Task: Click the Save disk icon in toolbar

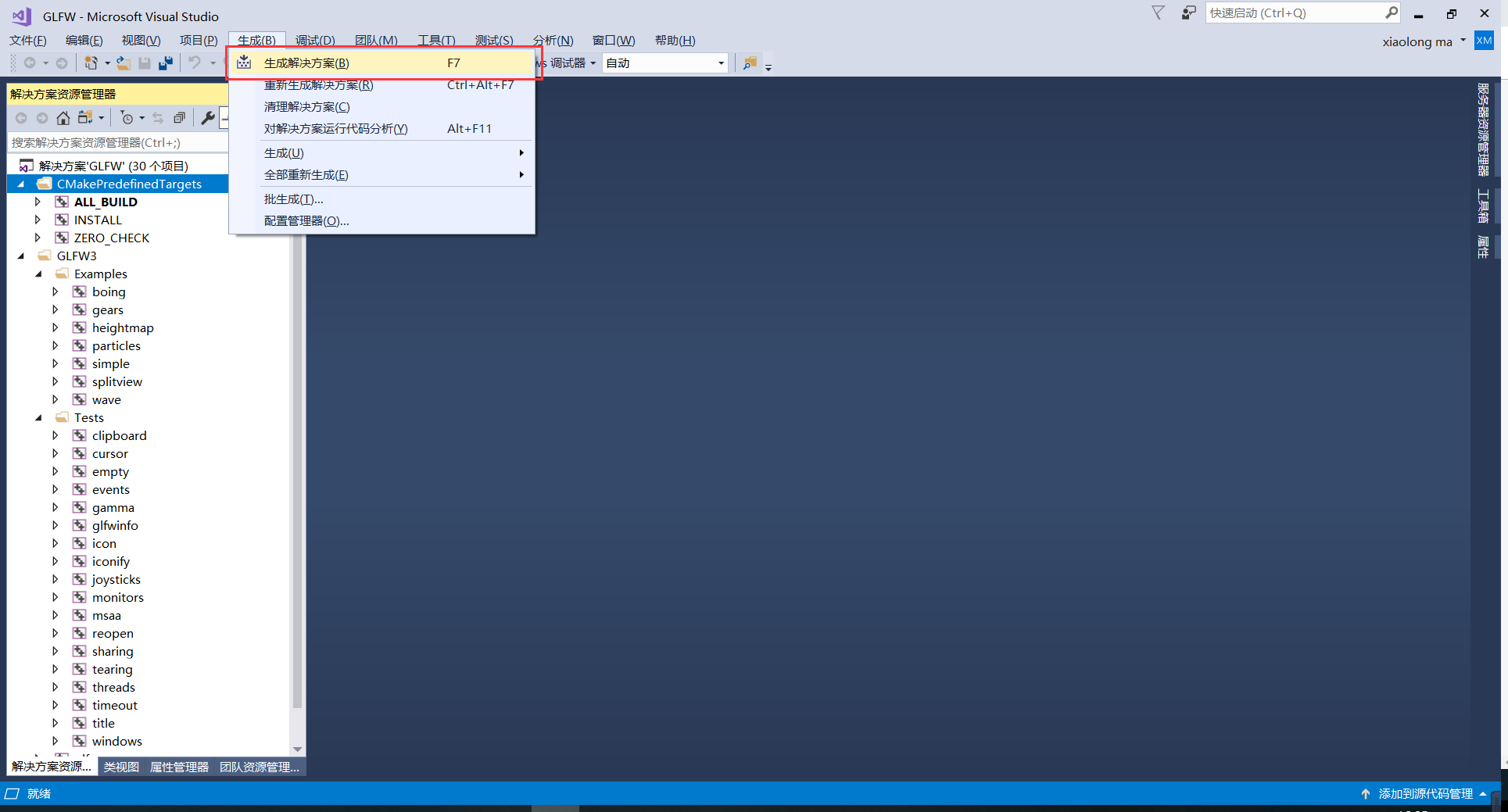Action: (x=145, y=63)
